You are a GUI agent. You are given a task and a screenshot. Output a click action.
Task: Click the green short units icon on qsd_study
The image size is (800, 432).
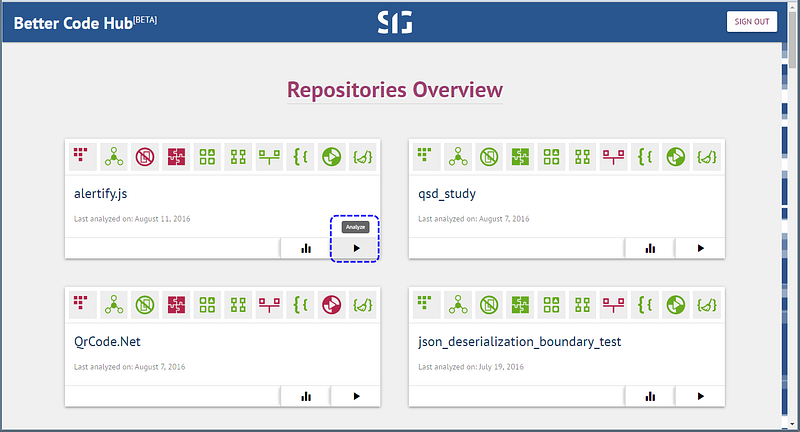point(427,157)
